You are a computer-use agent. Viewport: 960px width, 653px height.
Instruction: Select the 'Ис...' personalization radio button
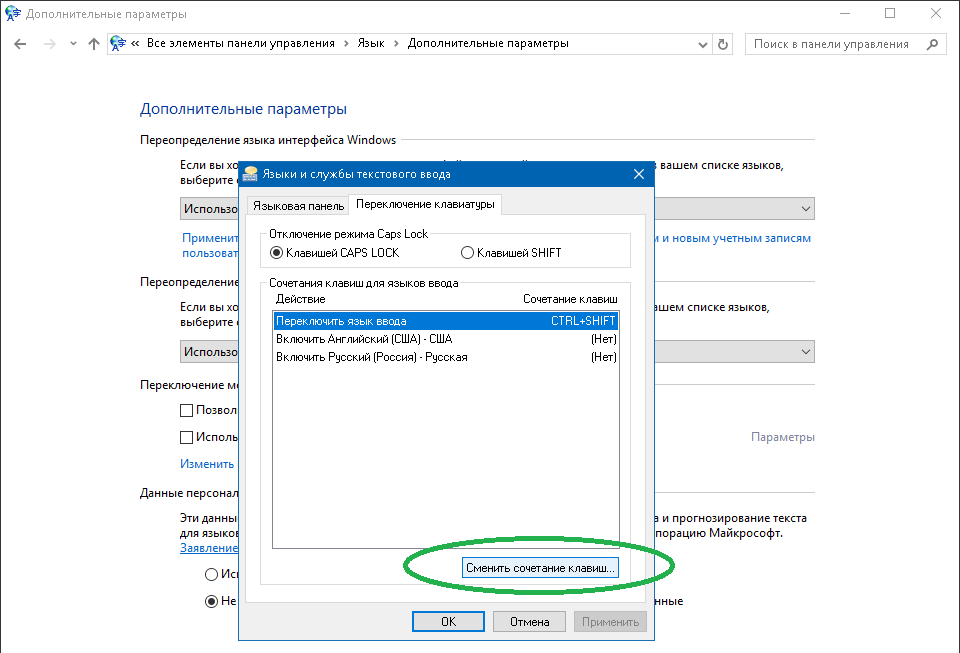tap(211, 575)
